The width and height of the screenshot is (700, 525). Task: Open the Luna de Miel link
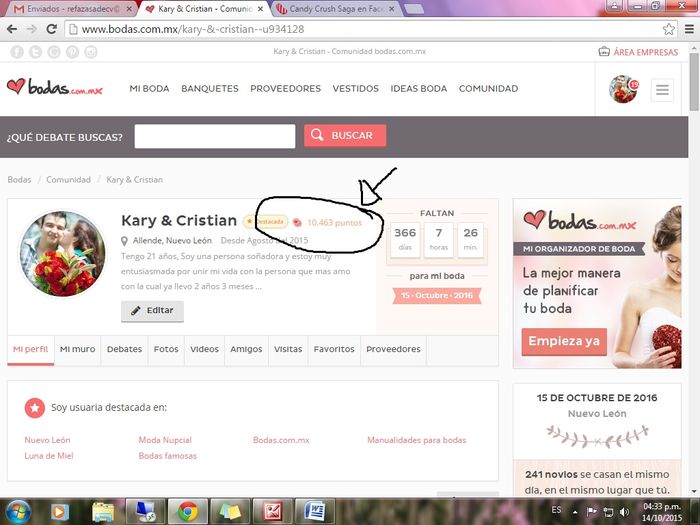(48, 456)
